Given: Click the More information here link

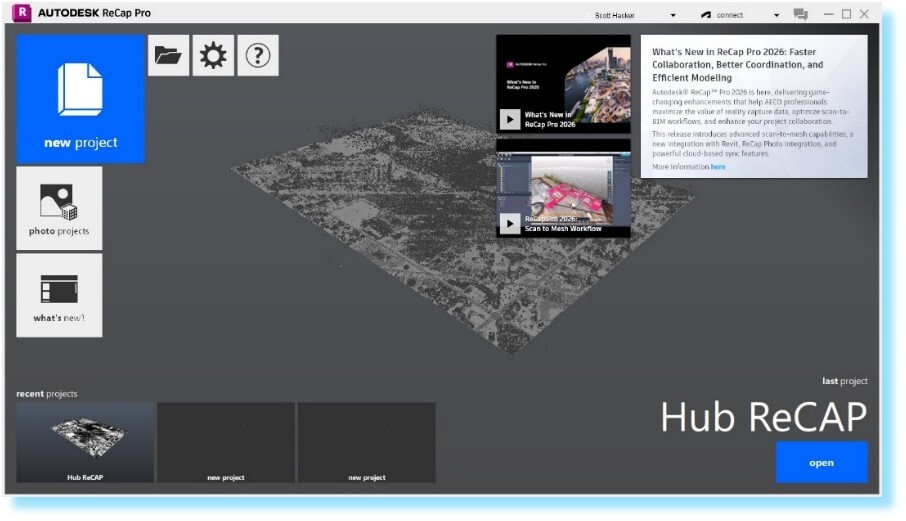Looking at the screenshot, I should [x=718, y=167].
